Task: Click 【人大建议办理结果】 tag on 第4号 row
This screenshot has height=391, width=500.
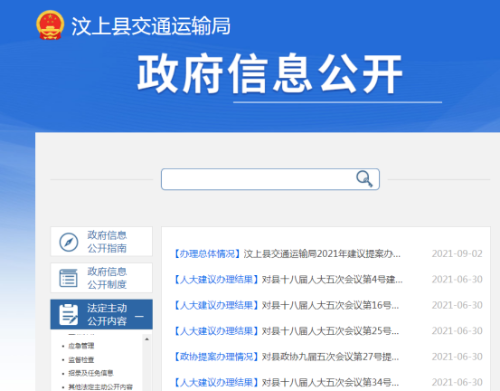Action: pyautogui.click(x=216, y=279)
